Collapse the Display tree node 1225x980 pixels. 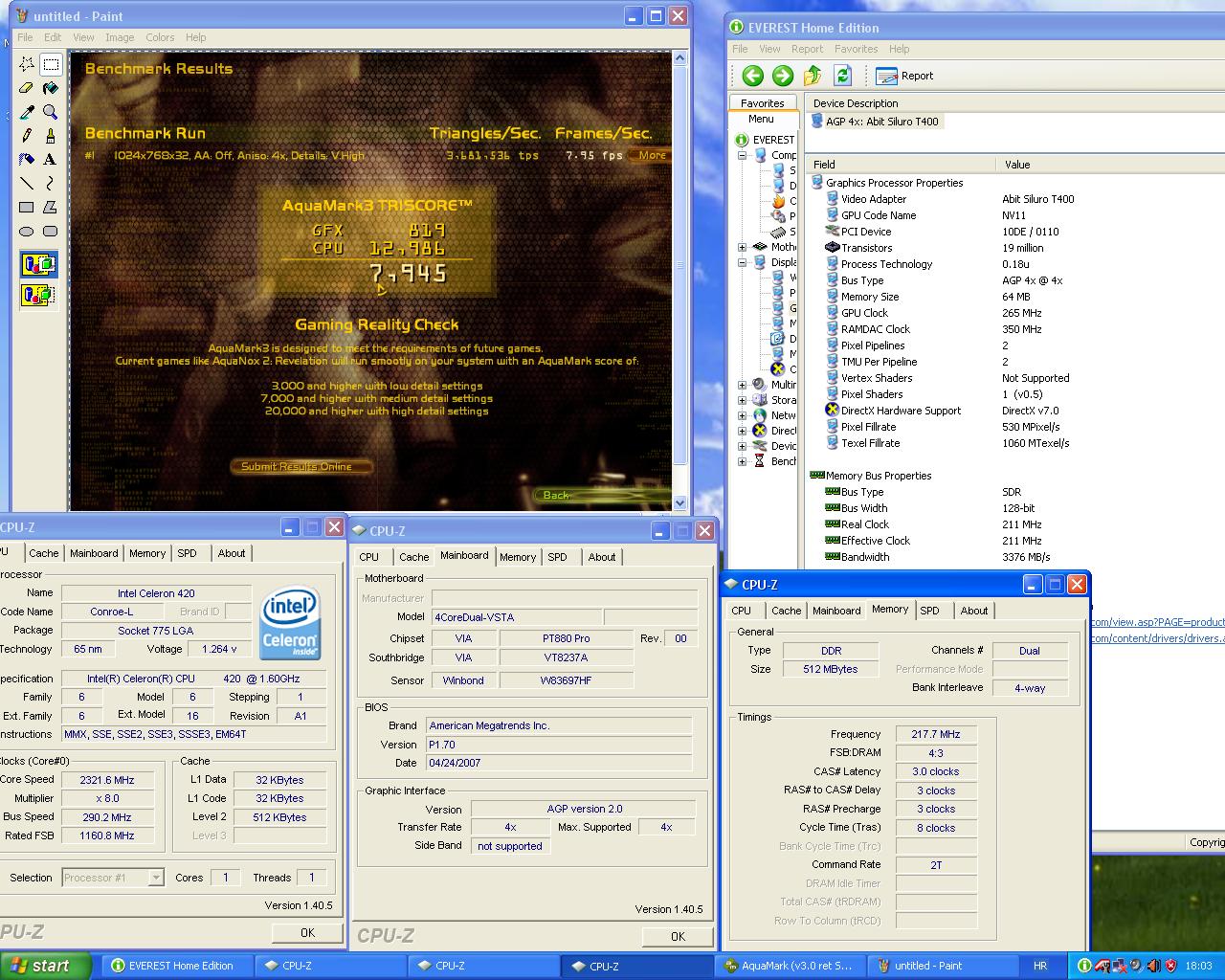742,262
